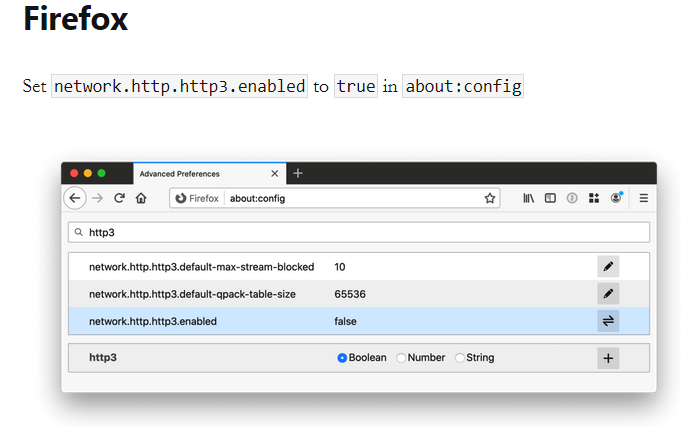Select the Number radio button
This screenshot has height=427, width=681.
[401, 357]
